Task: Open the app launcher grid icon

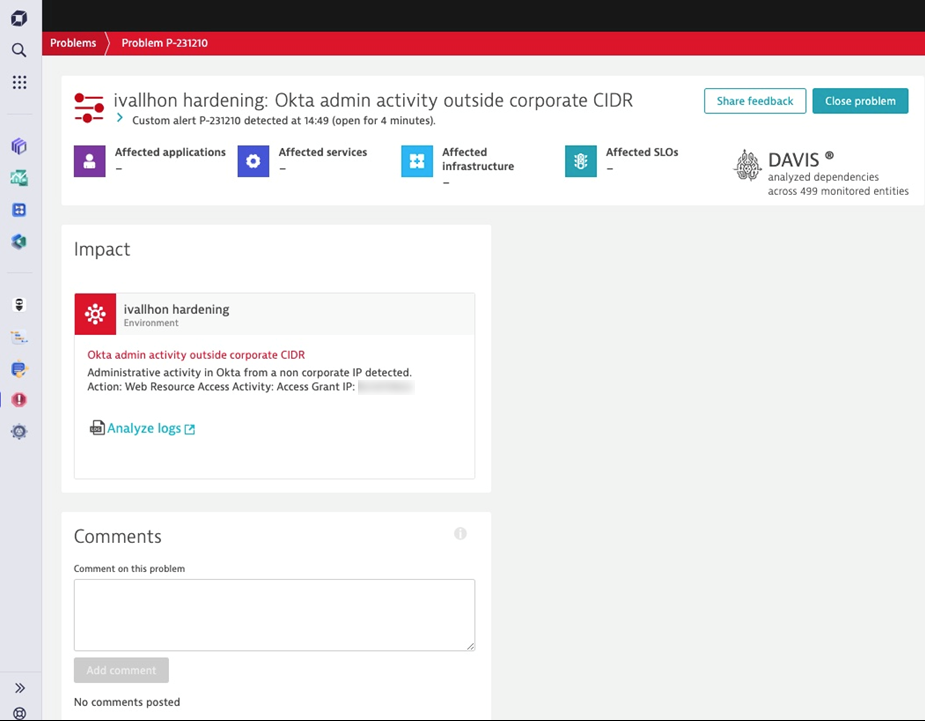Action: pyautogui.click(x=18, y=82)
